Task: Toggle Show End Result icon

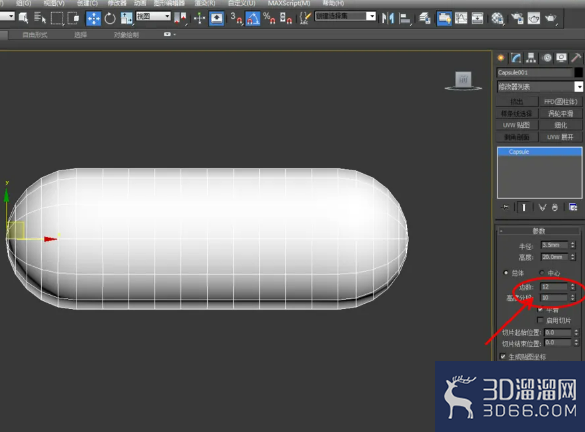Action: pyautogui.click(x=524, y=207)
